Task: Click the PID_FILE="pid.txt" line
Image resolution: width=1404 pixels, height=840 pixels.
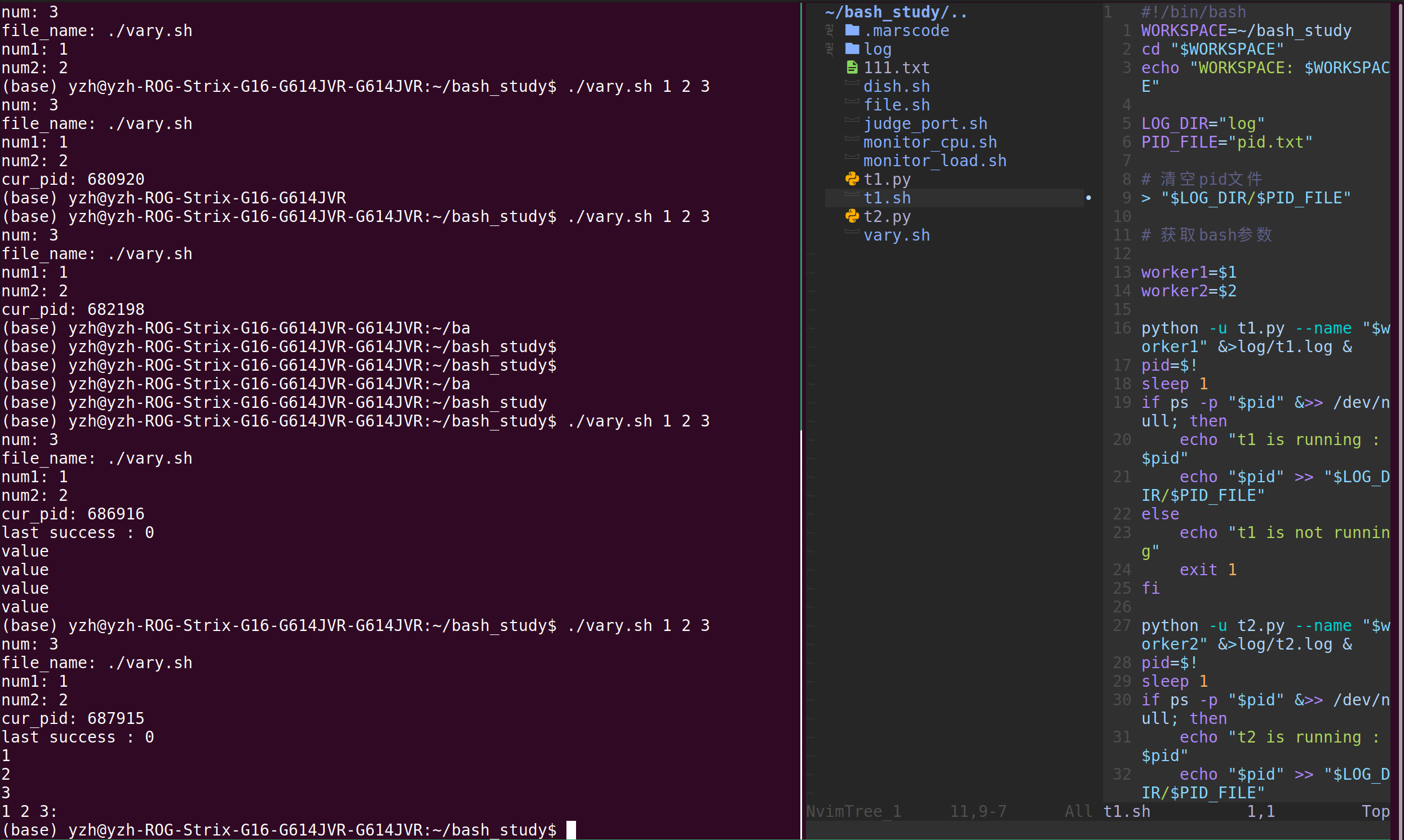Action: tap(1227, 142)
